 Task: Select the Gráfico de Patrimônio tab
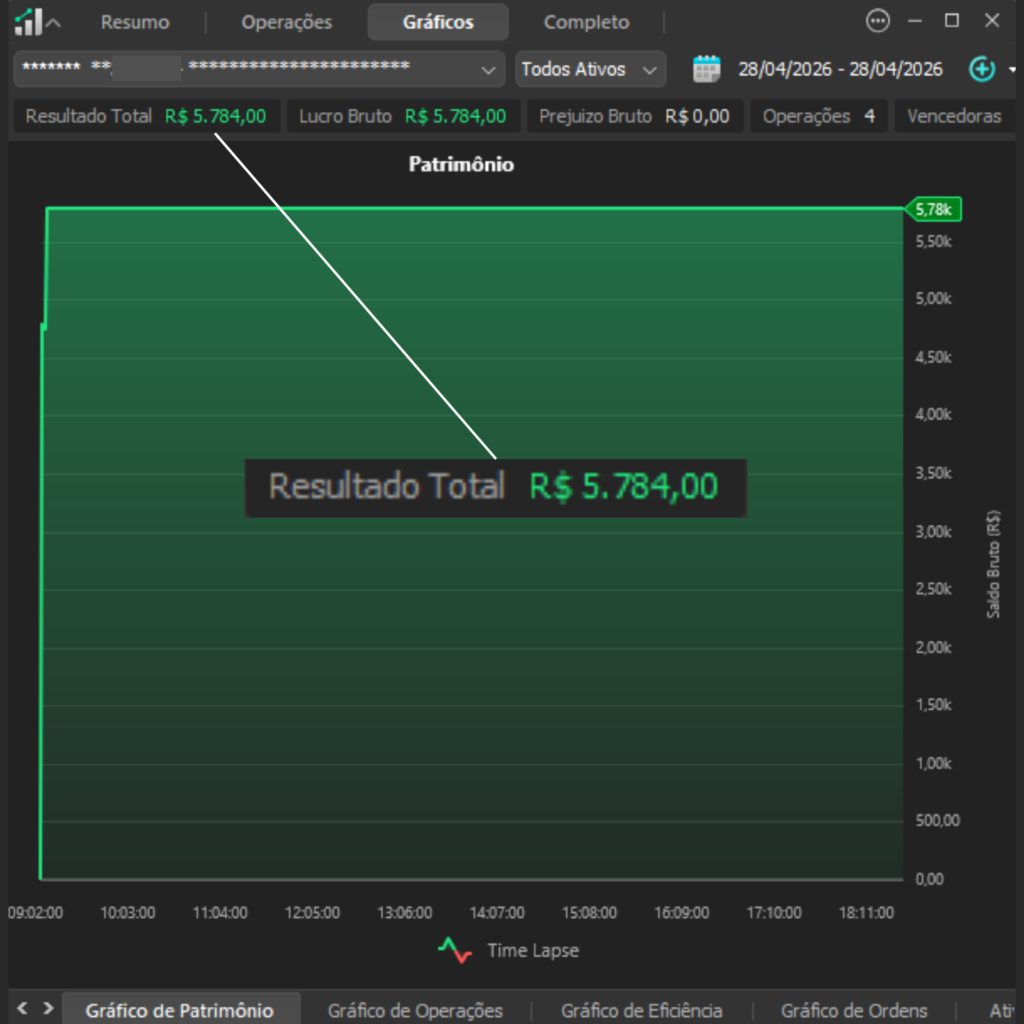pos(180,1010)
